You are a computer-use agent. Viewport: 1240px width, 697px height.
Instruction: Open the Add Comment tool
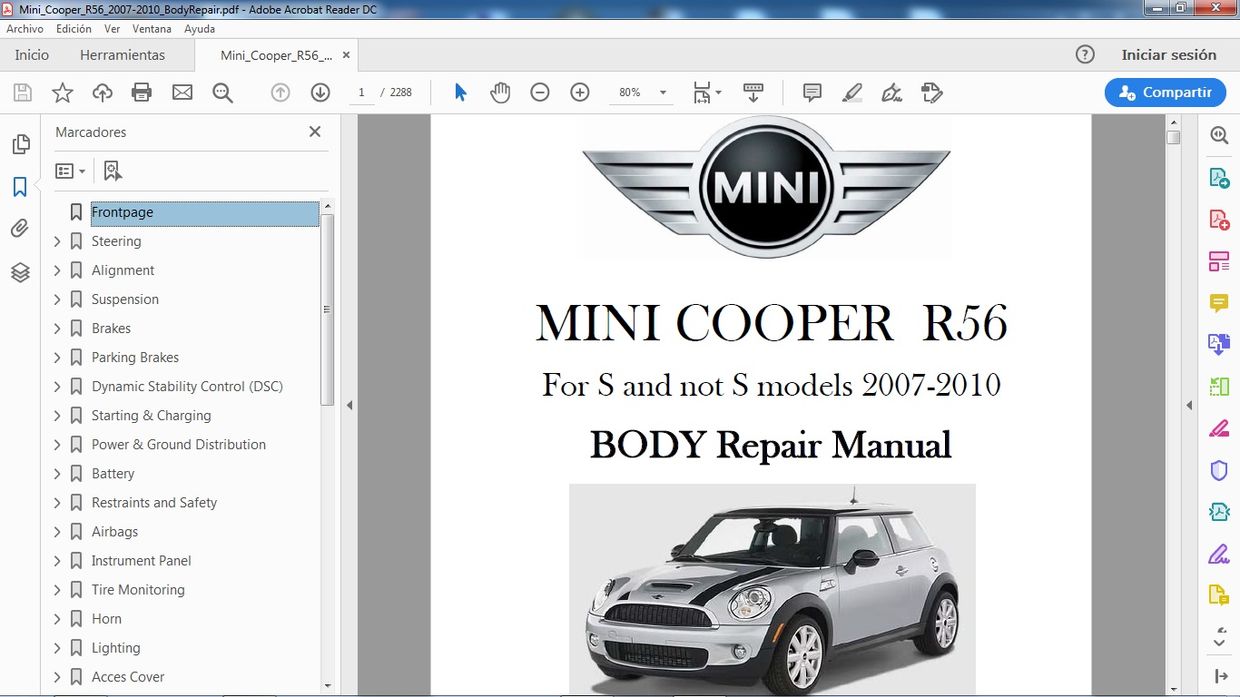point(811,92)
